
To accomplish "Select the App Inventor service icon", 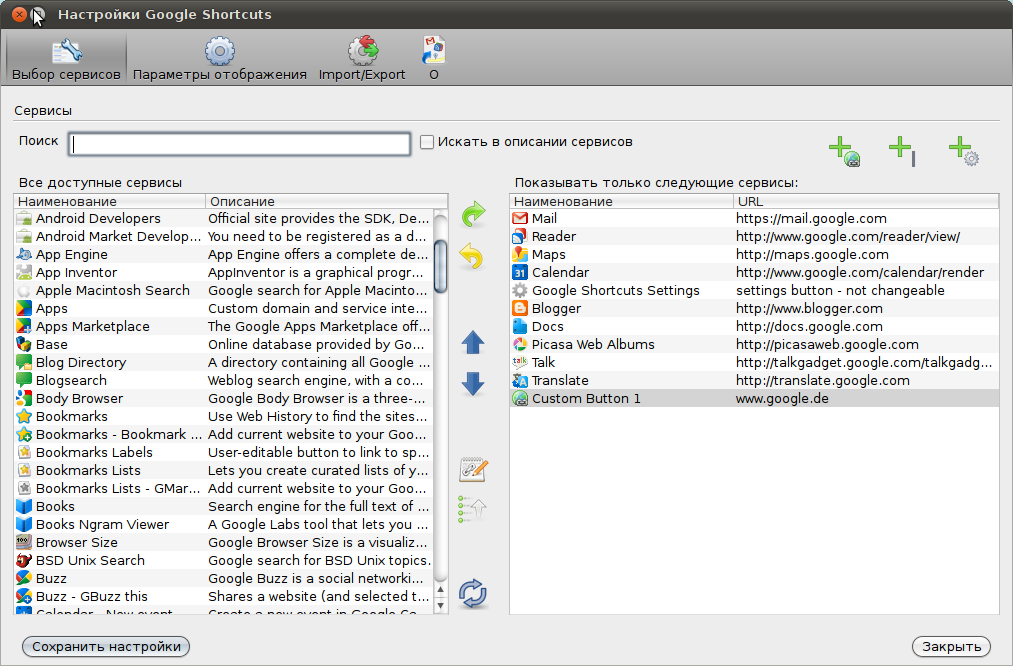I will tap(24, 273).
